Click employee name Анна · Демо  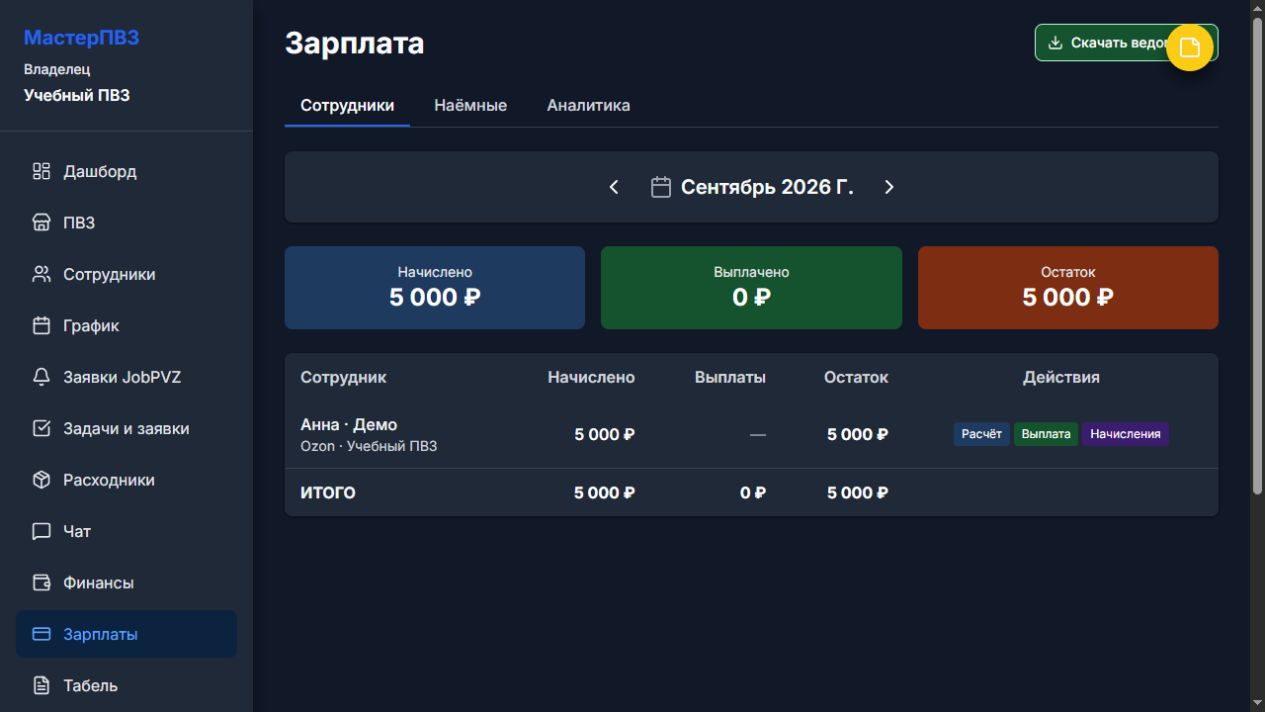349,425
